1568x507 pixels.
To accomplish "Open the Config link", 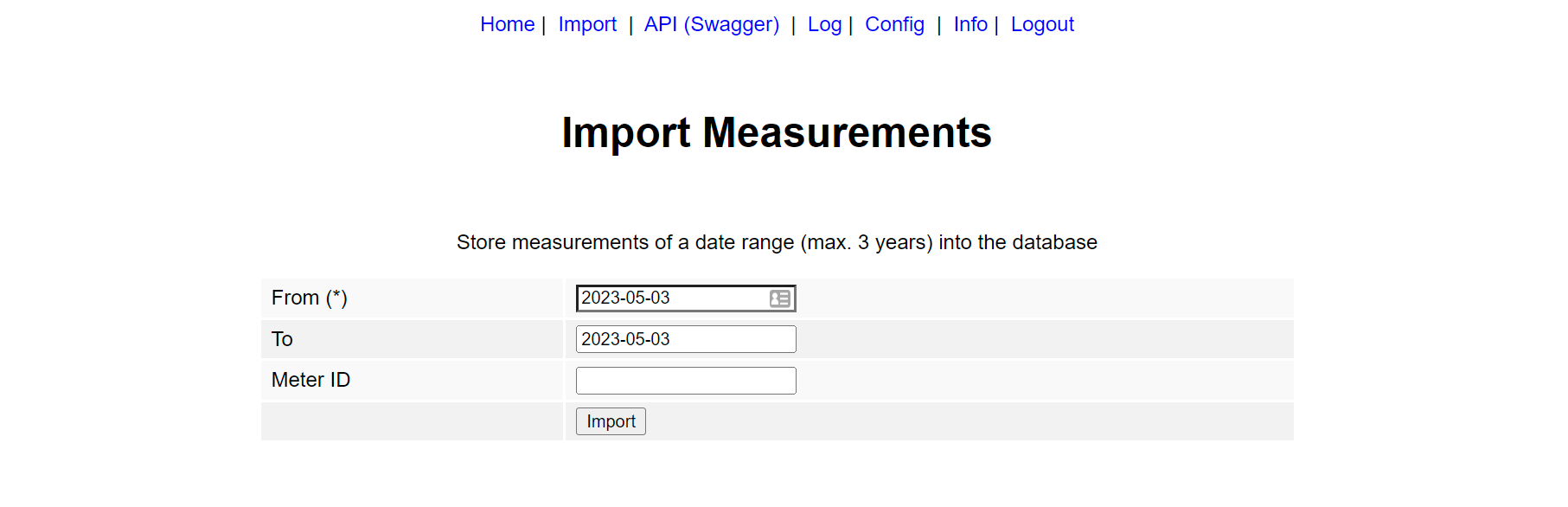I will [894, 24].
